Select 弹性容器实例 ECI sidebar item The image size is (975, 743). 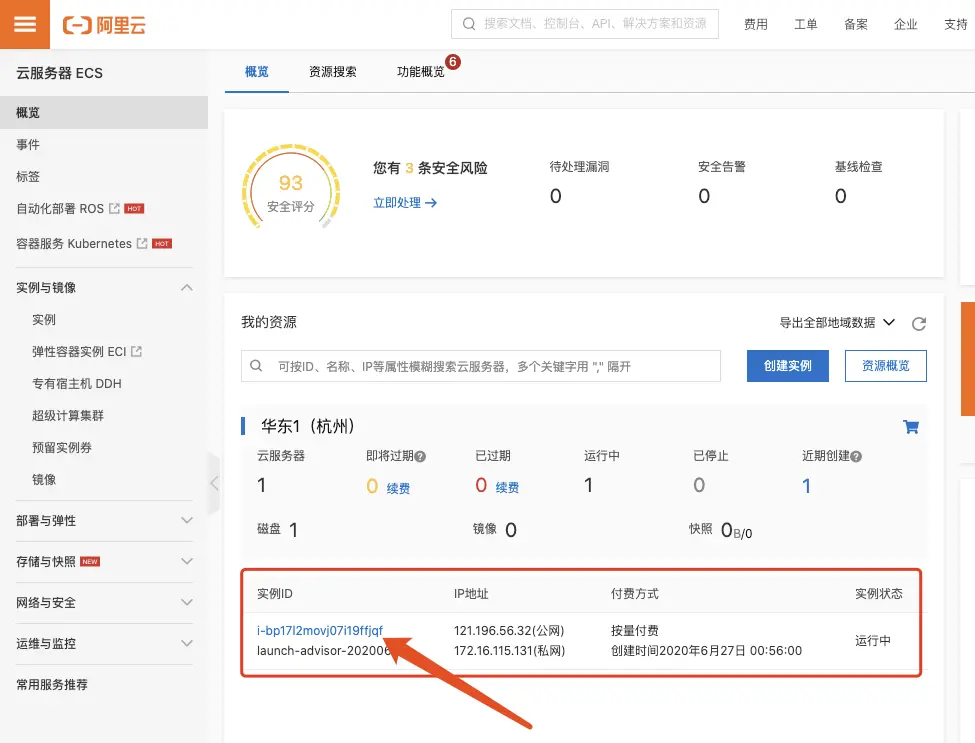pos(79,351)
